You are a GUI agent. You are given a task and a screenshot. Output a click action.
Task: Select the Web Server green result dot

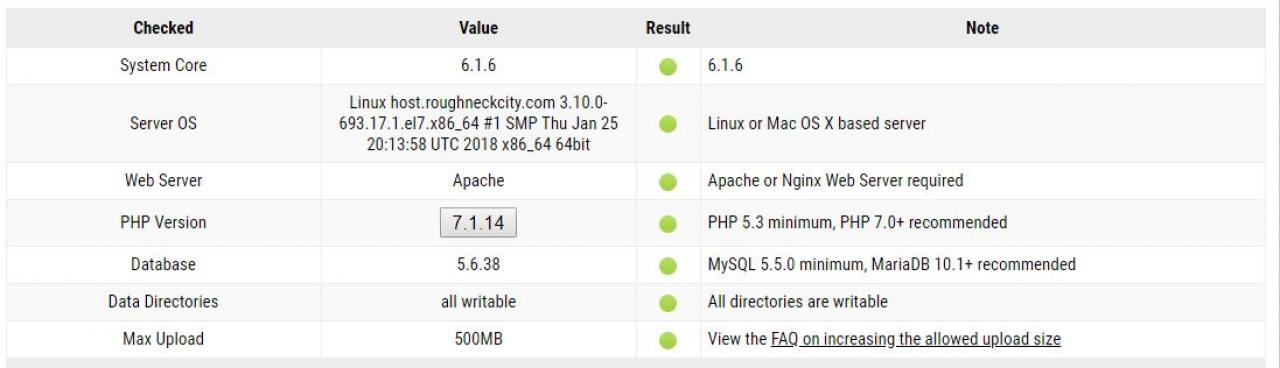(x=668, y=183)
